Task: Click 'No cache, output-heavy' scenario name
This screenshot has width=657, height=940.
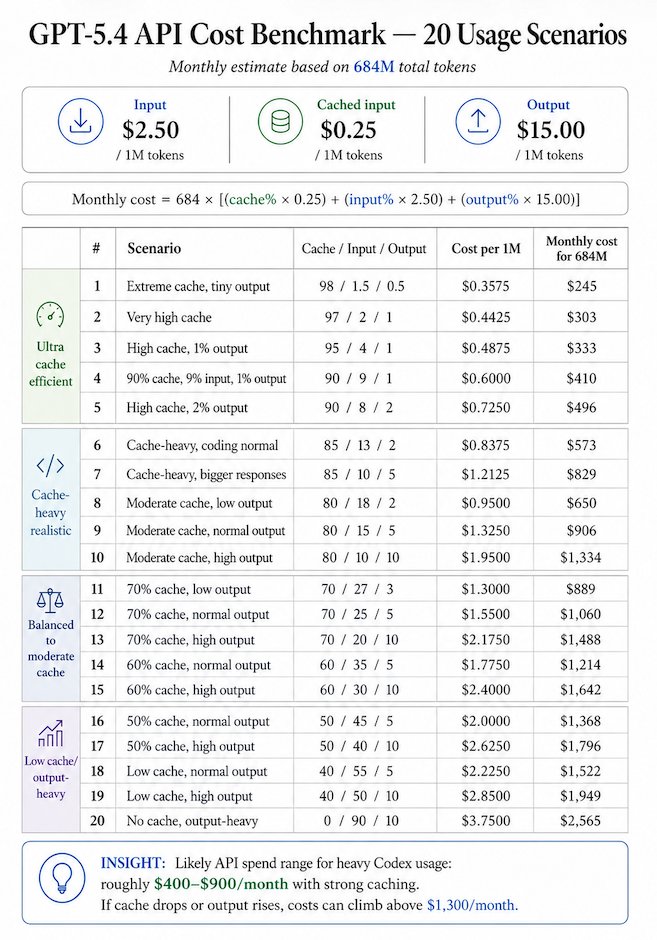Action: [192, 821]
